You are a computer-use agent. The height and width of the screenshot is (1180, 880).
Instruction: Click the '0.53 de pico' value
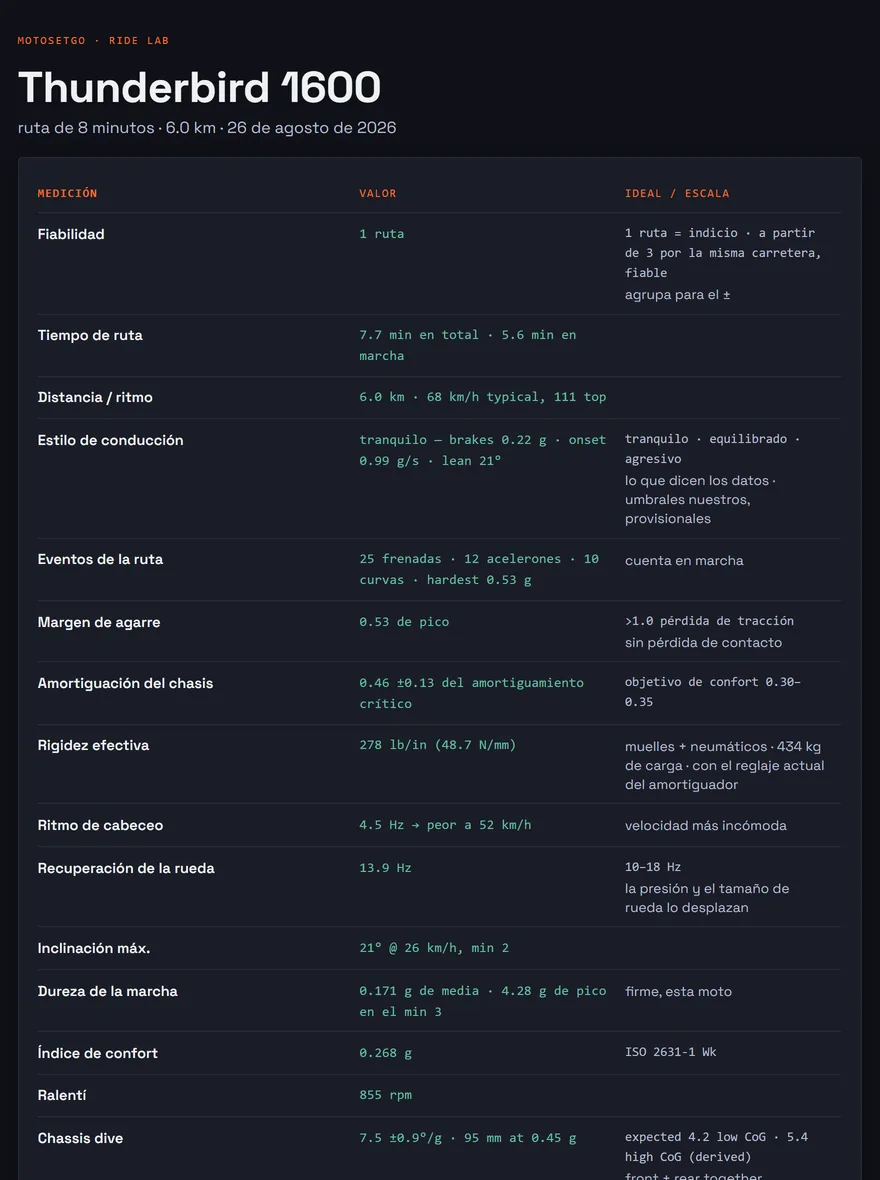(x=404, y=622)
